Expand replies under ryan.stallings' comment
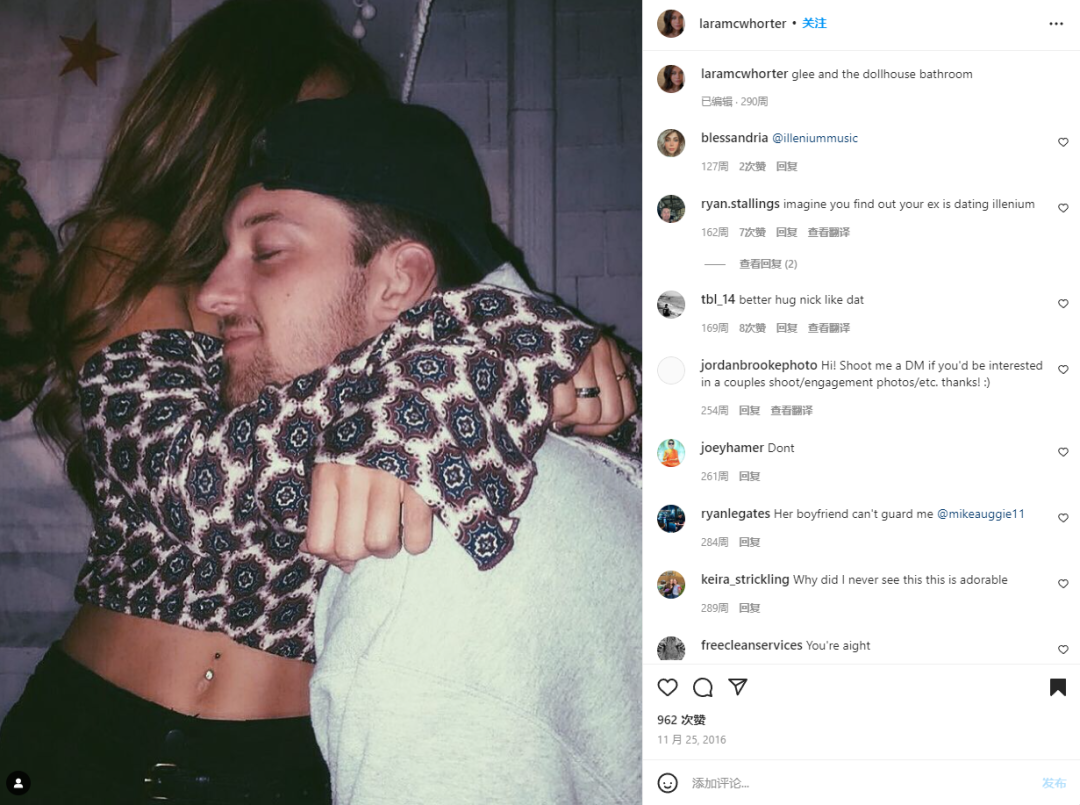The image size is (1080, 805). point(768,264)
